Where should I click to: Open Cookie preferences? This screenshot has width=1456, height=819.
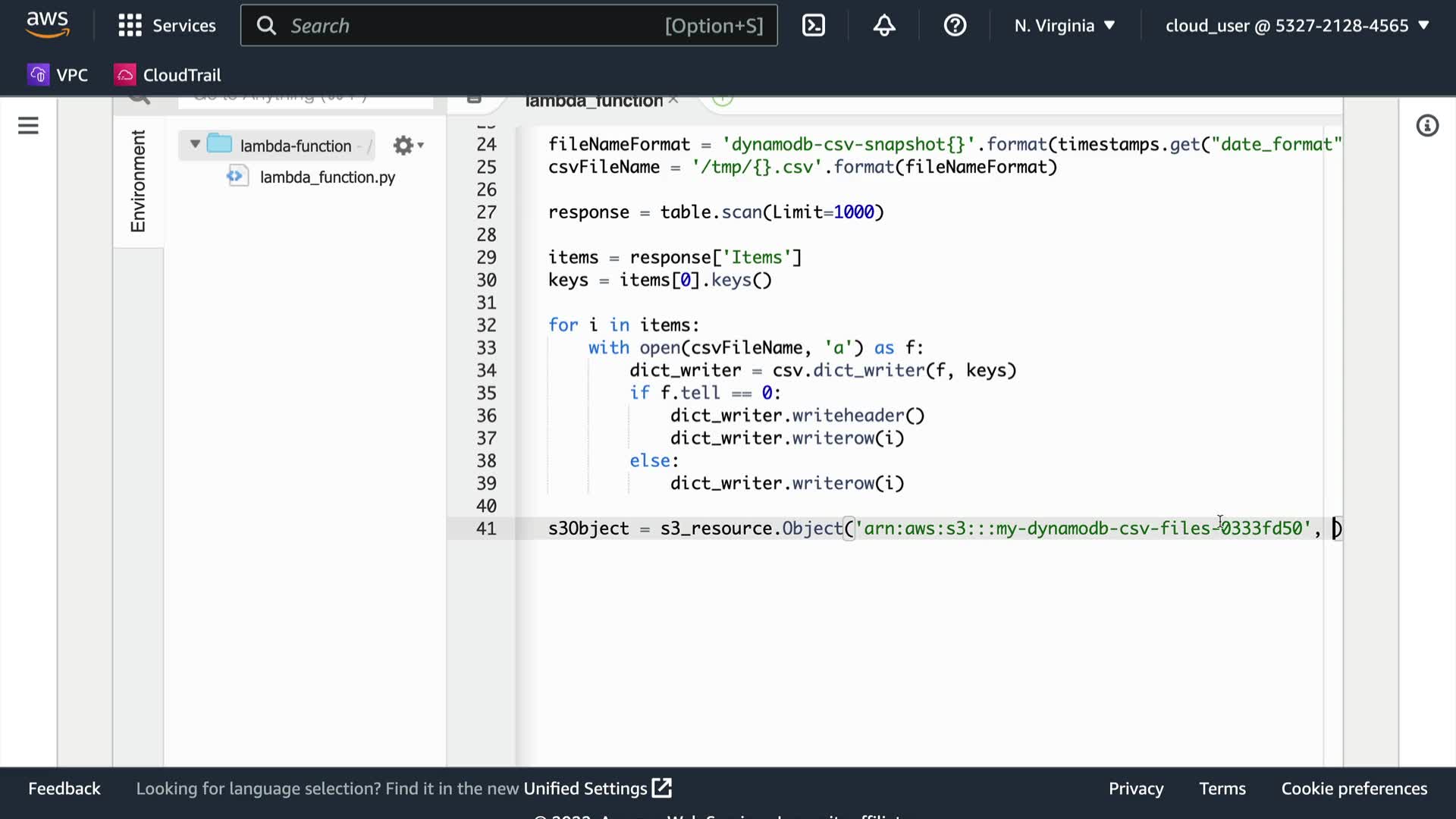point(1354,789)
